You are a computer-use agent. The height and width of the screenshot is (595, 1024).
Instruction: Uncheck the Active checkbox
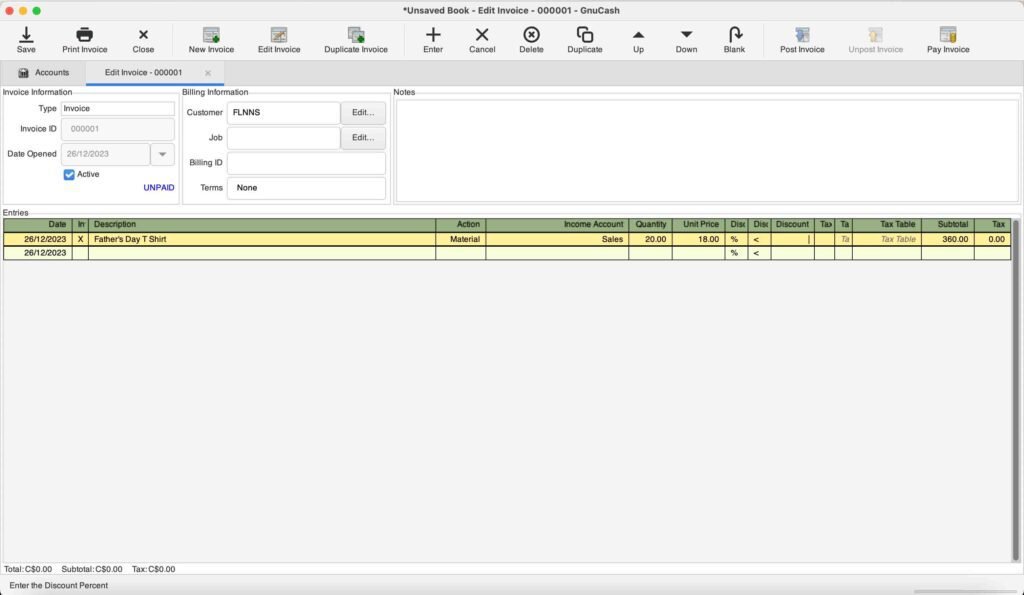[69, 174]
